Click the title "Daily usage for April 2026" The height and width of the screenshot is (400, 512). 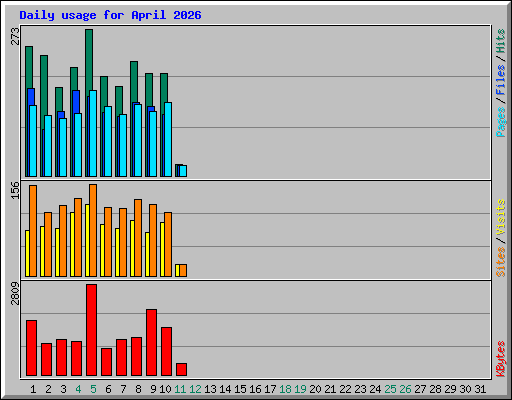tap(110, 15)
